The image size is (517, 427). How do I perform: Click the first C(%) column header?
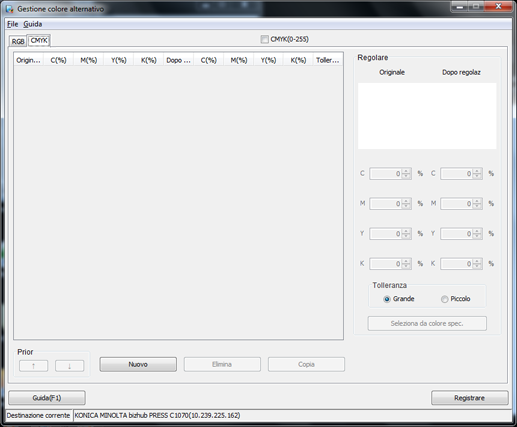[x=58, y=60]
